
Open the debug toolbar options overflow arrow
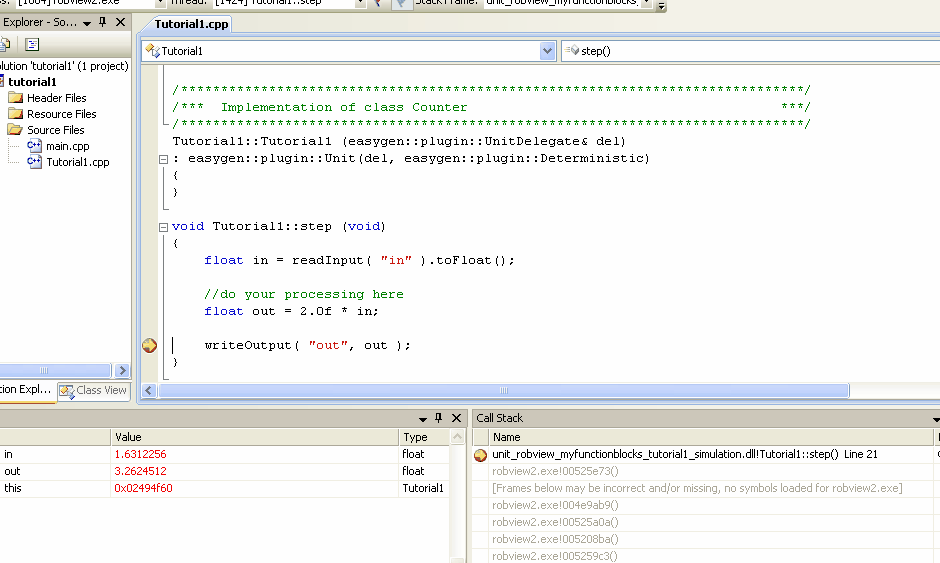click(x=661, y=6)
